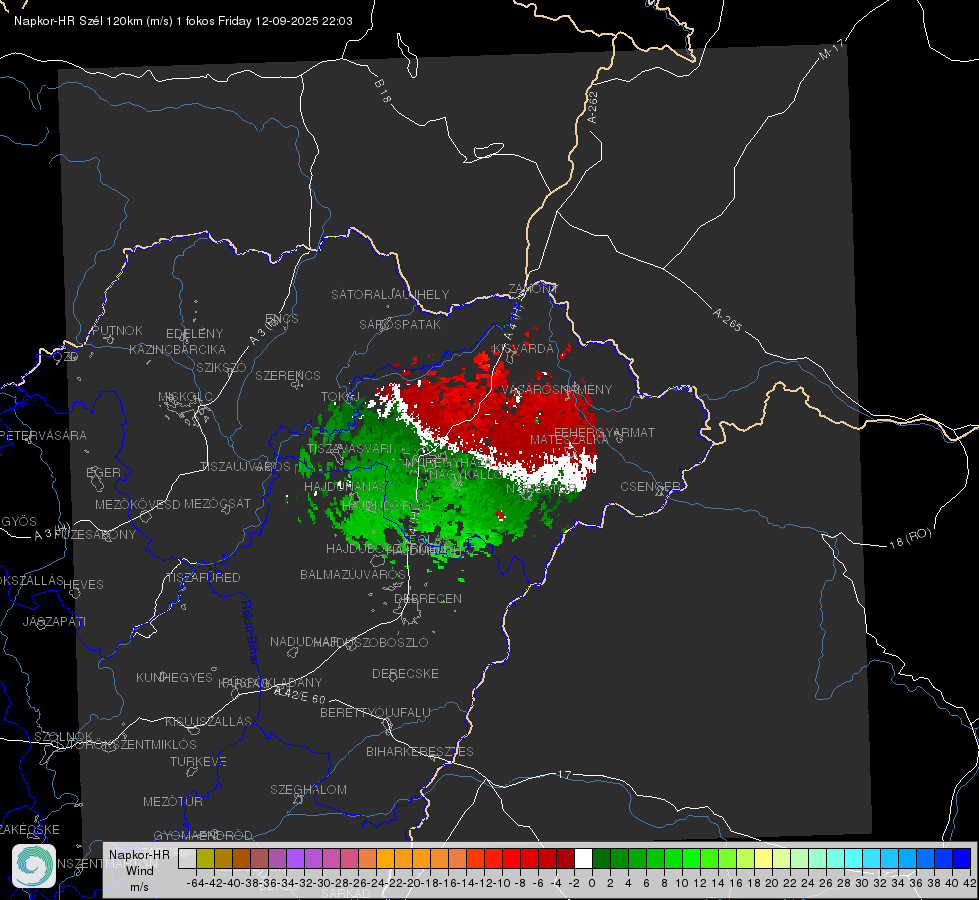Click the A-265 road label

pyautogui.click(x=727, y=319)
